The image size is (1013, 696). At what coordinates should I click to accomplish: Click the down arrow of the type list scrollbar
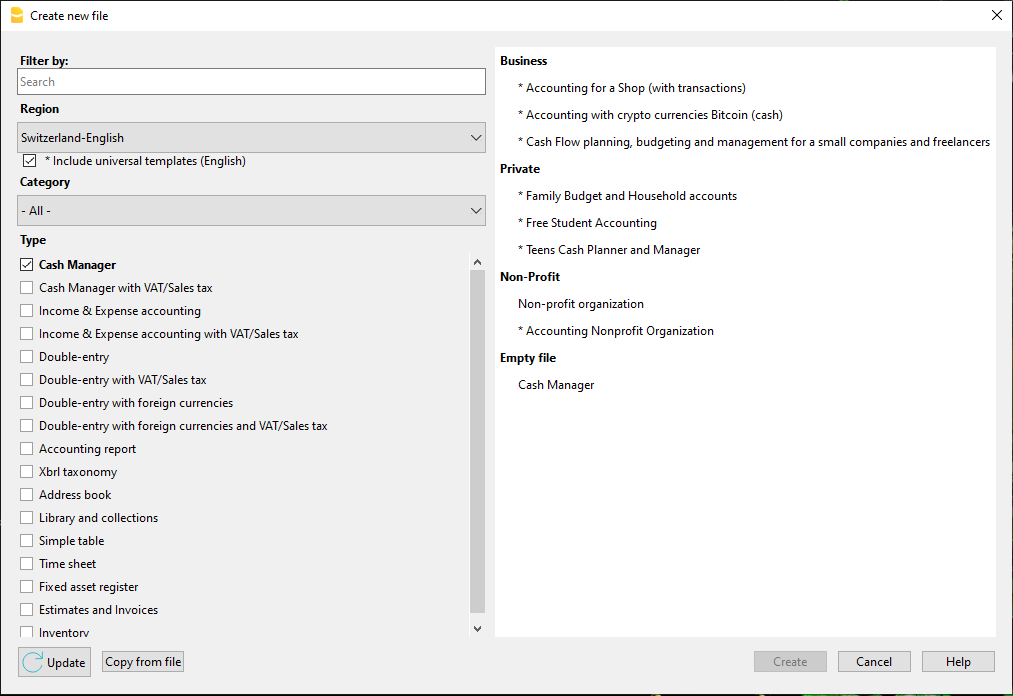(x=477, y=628)
